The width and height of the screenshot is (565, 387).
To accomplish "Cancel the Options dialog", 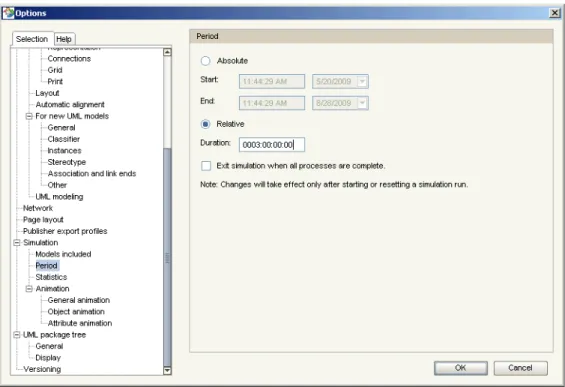I will click(520, 368).
